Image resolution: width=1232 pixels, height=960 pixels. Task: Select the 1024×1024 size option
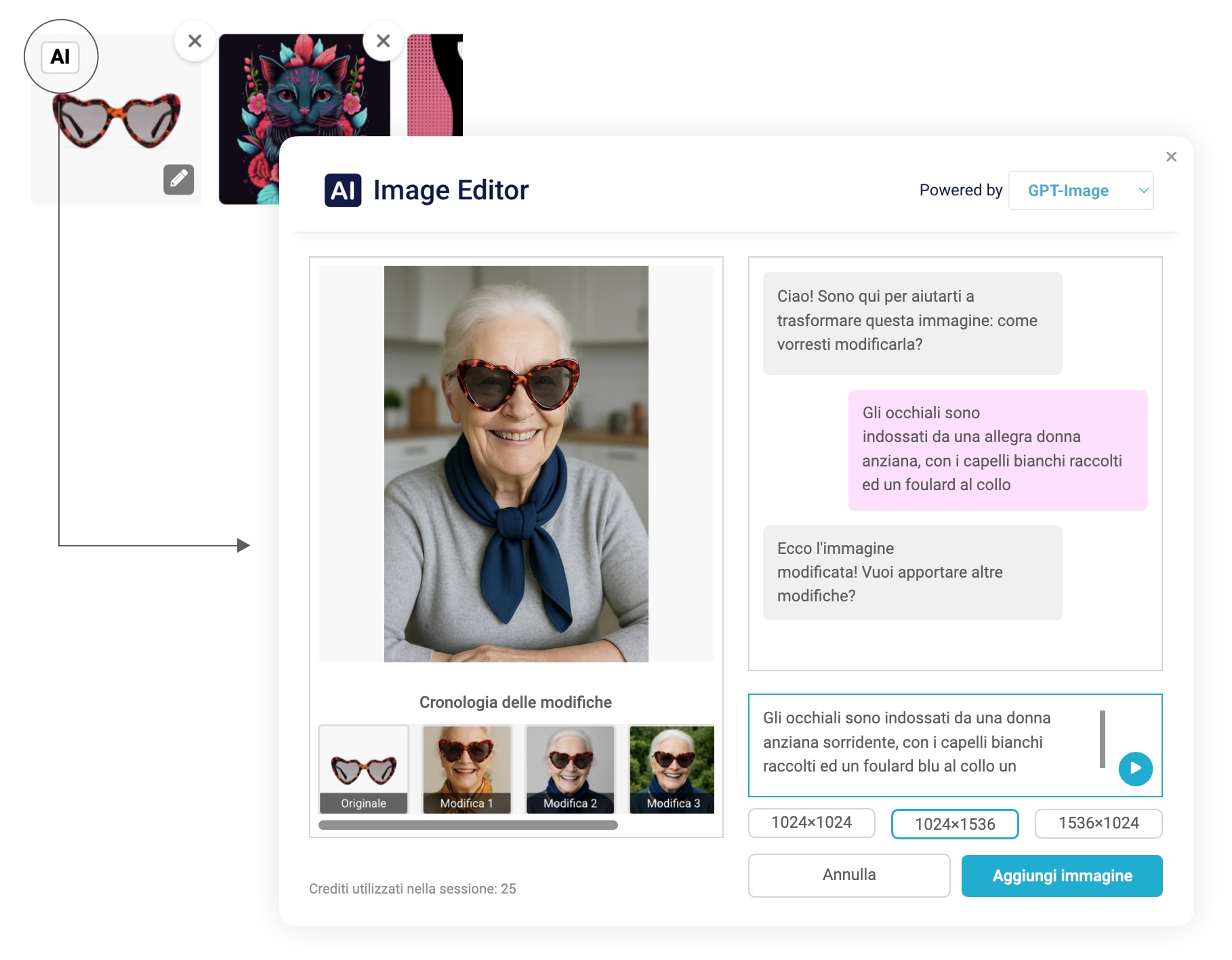coord(812,823)
